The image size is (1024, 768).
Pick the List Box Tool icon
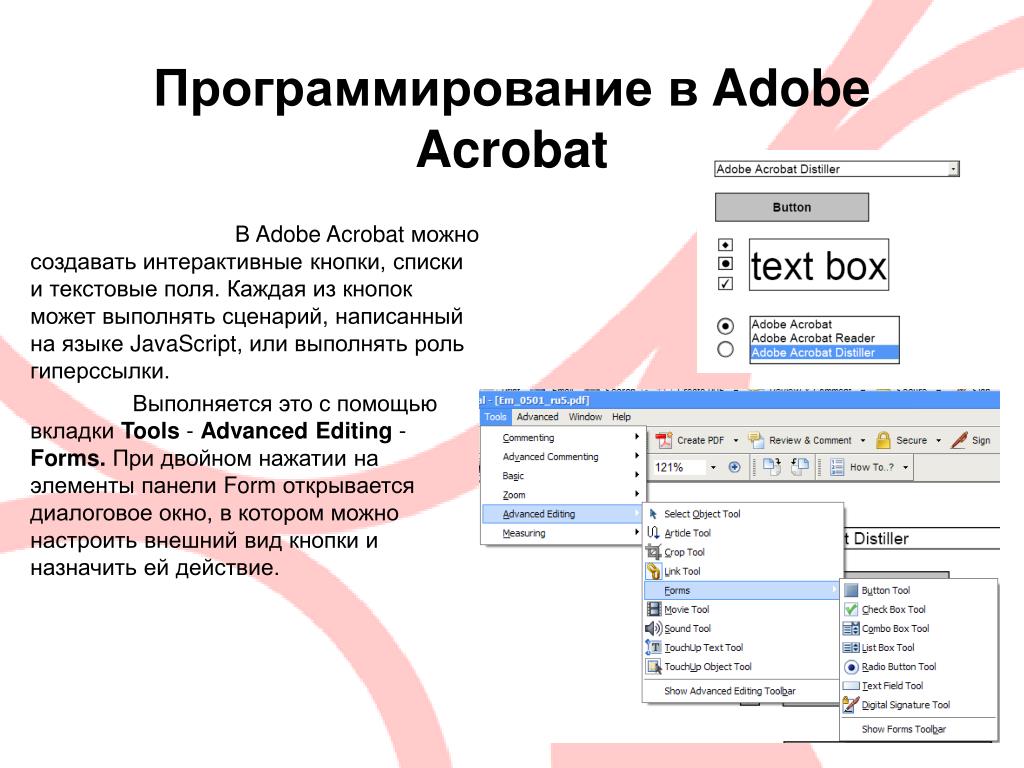[x=851, y=648]
